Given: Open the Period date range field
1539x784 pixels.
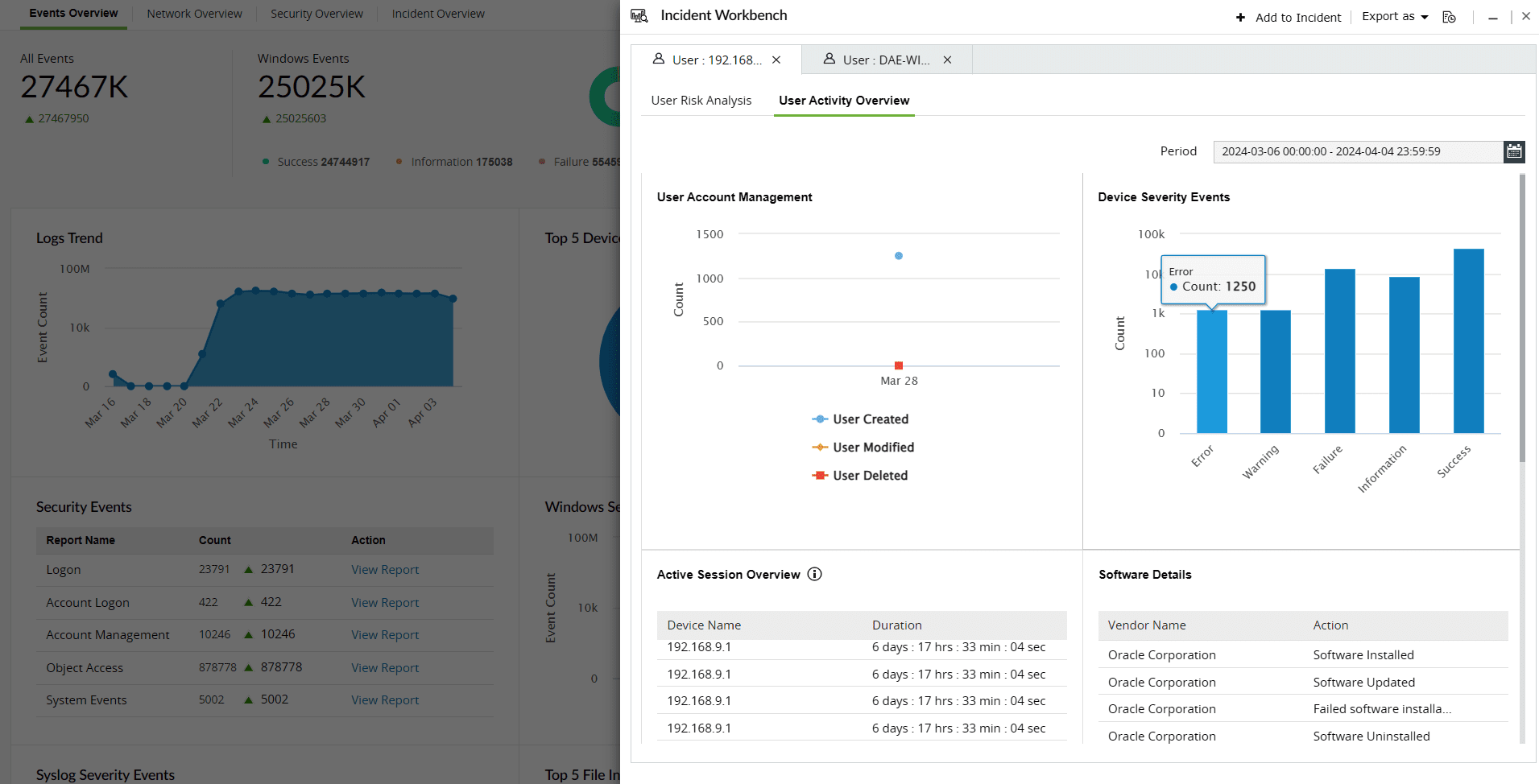Looking at the screenshot, I should point(1358,151).
